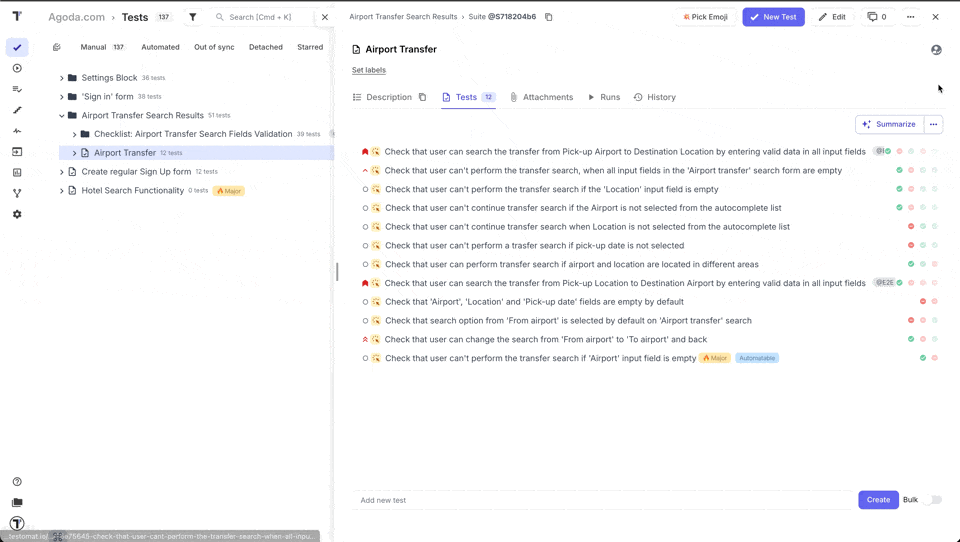960x542 pixels.
Task: Open the three-dot menu in the top bar
Action: point(910,17)
